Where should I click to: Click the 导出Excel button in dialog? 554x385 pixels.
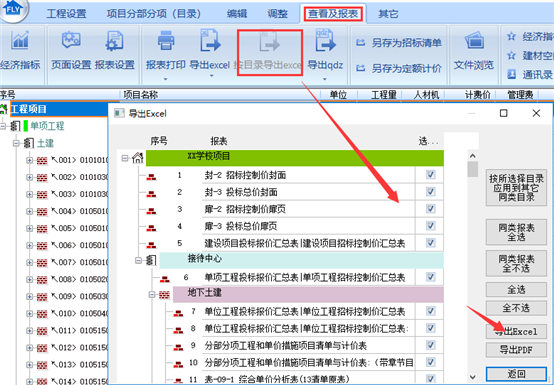pos(516,331)
